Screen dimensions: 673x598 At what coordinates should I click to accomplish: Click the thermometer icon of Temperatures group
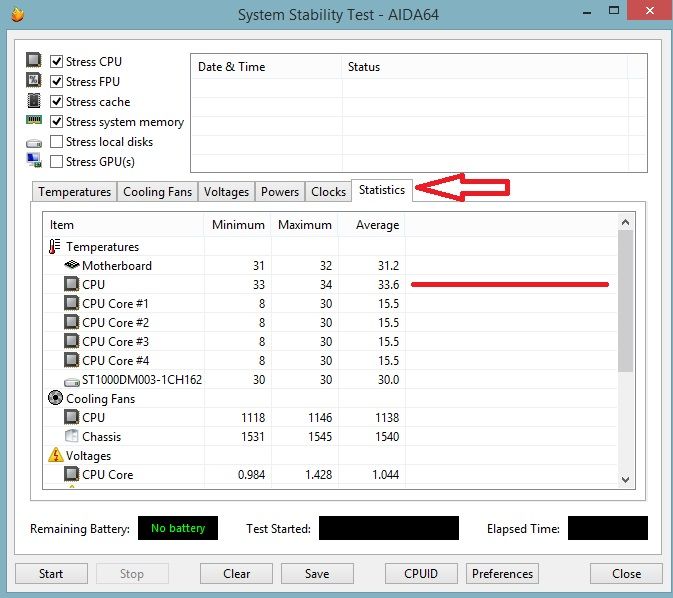coord(55,246)
